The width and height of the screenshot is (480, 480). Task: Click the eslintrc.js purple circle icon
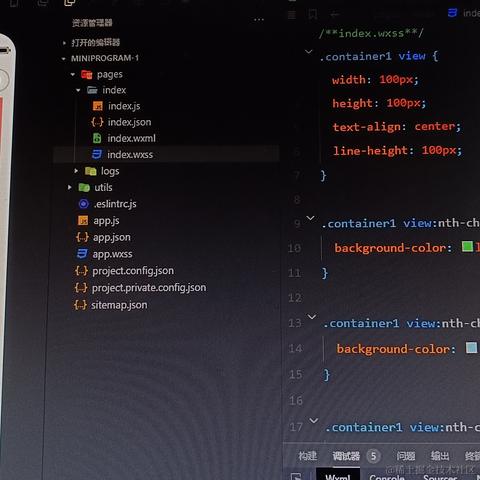point(84,203)
